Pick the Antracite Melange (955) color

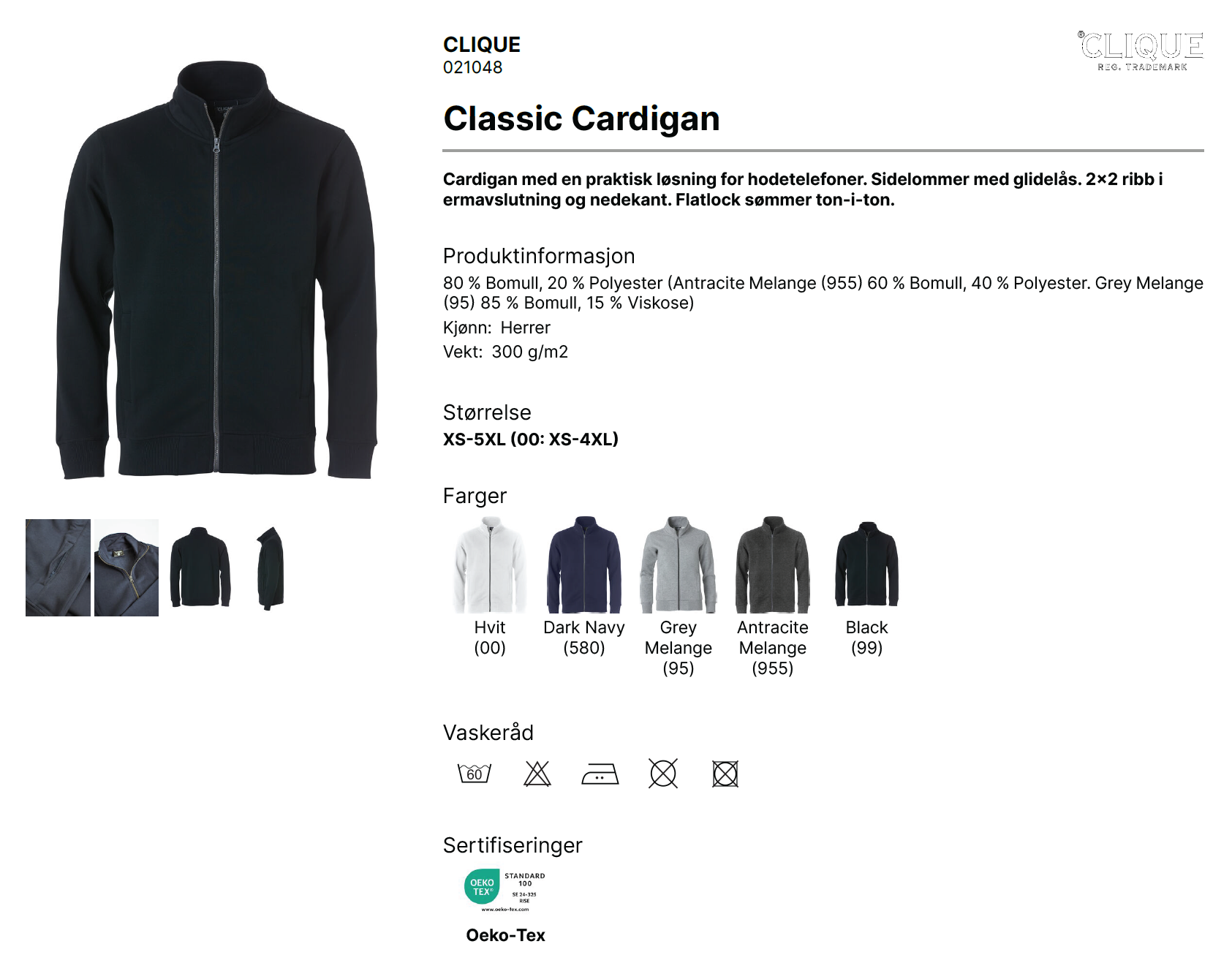[x=773, y=564]
